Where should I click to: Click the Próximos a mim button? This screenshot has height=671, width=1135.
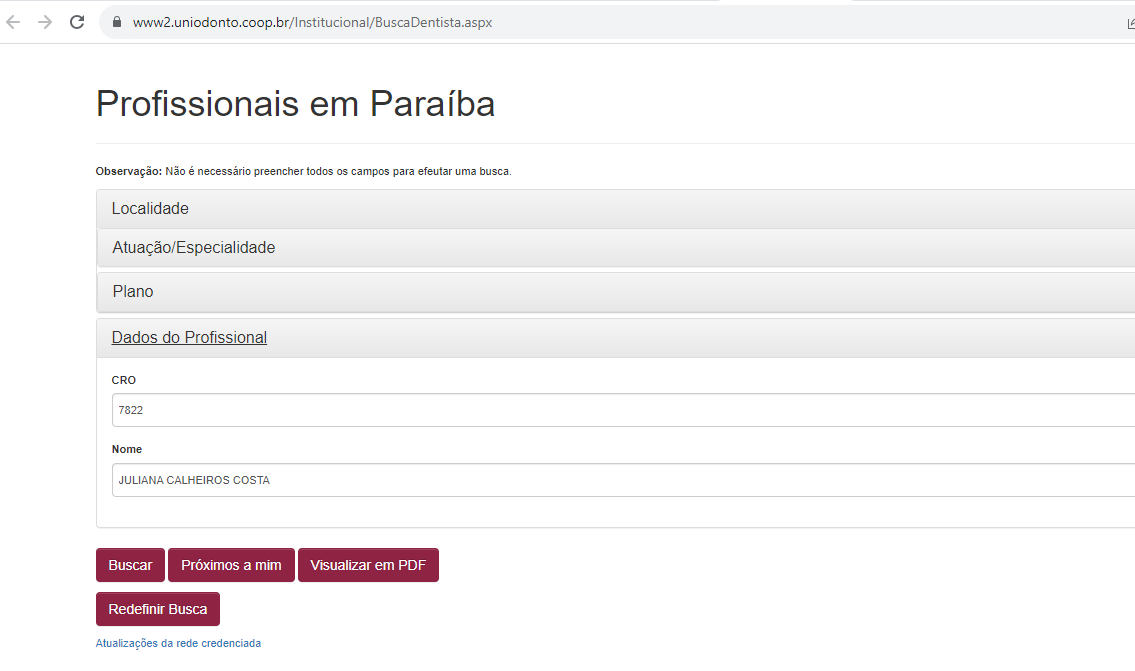click(231, 565)
